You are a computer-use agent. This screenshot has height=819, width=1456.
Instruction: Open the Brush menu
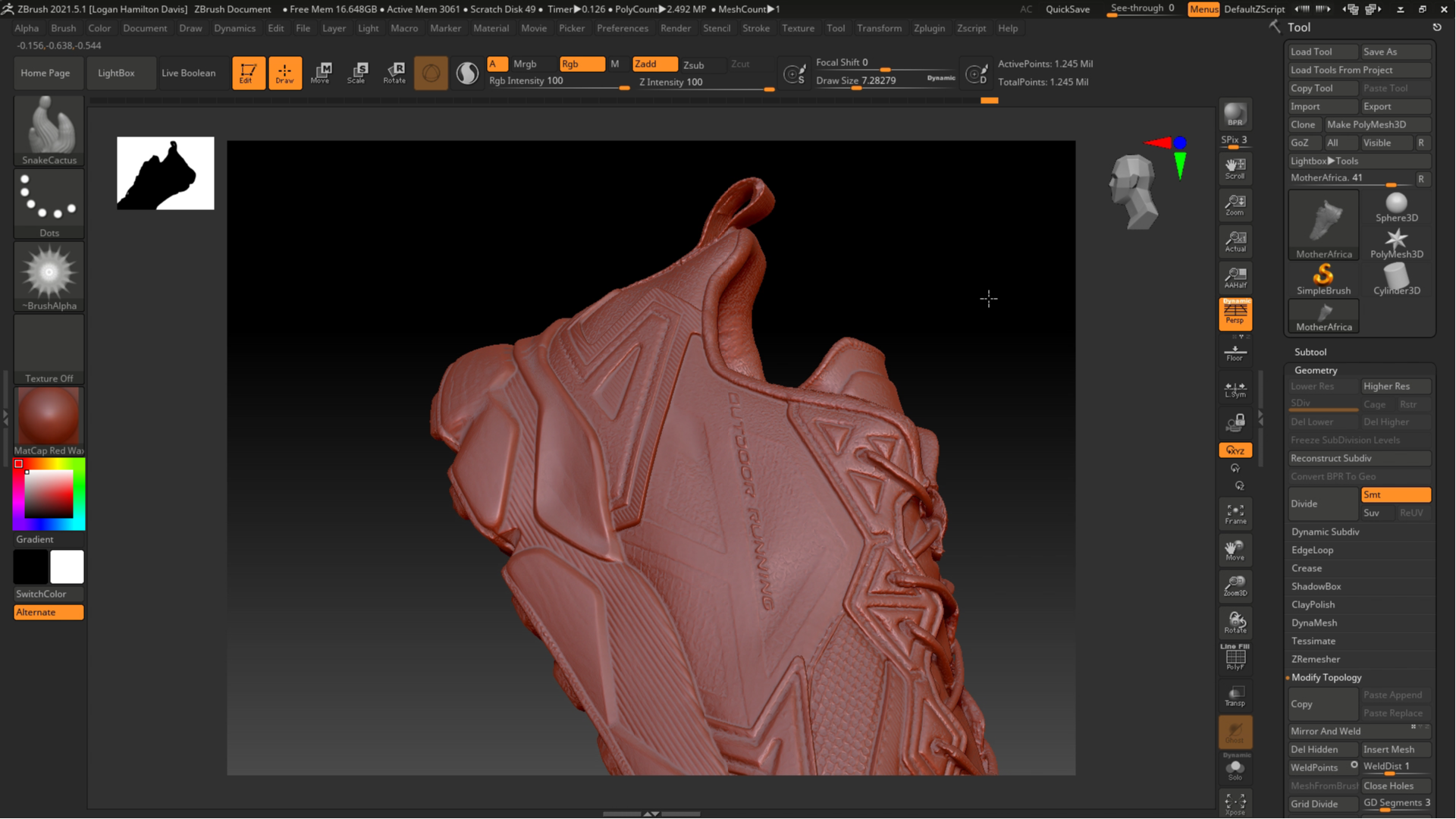pos(63,28)
